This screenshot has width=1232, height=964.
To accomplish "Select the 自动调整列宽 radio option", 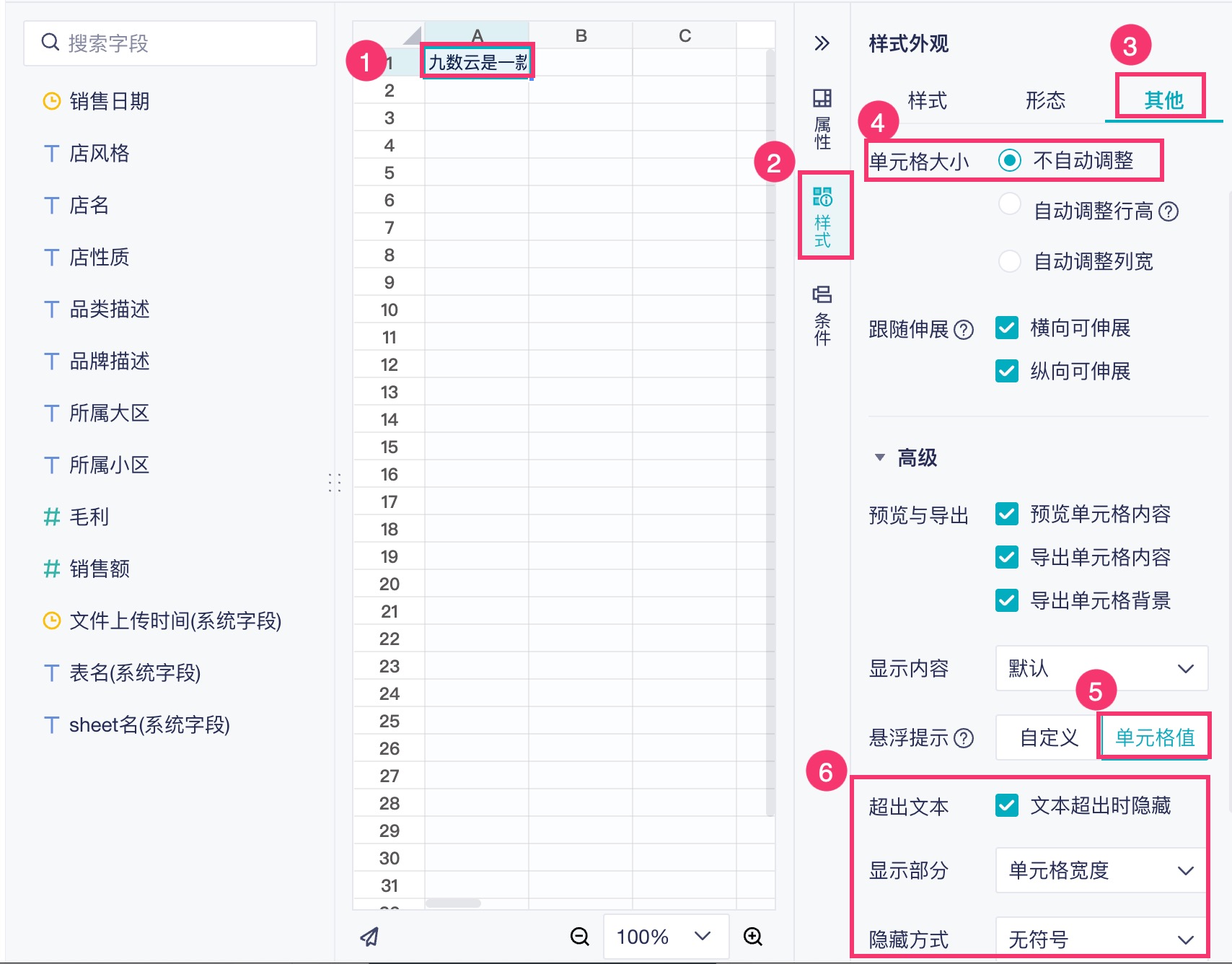I will point(1010,260).
